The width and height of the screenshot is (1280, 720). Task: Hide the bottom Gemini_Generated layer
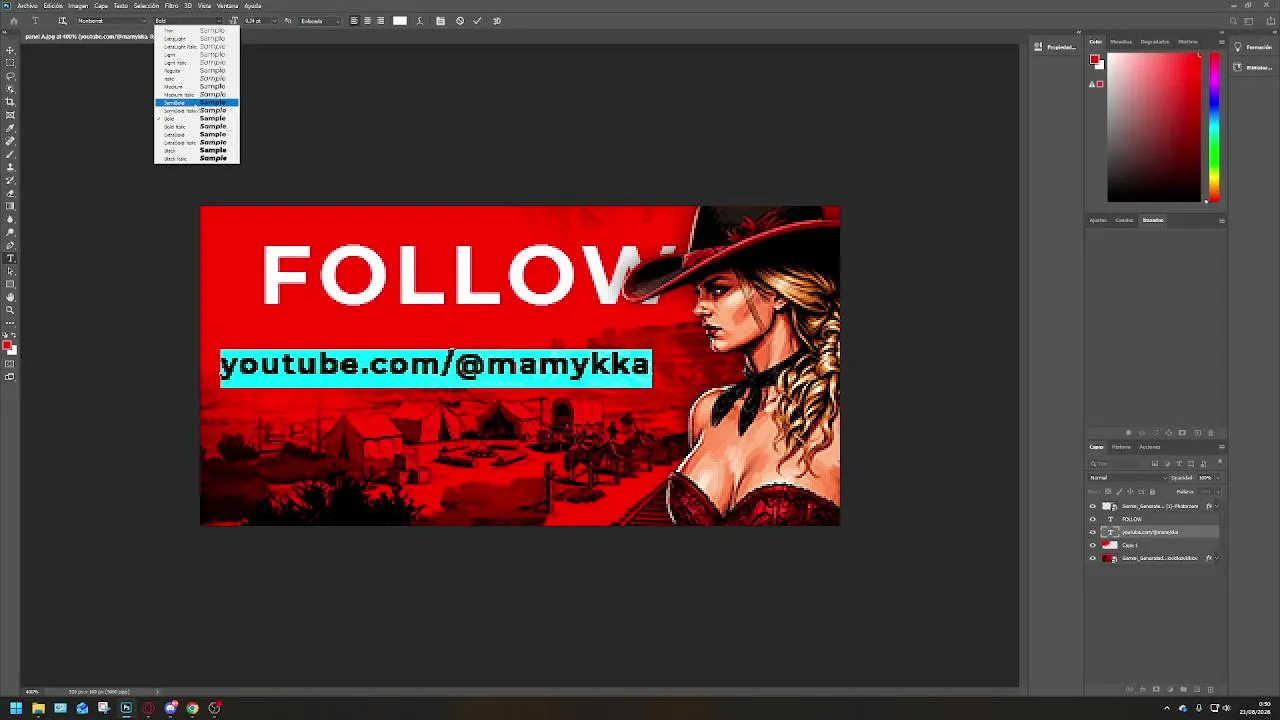(1092, 558)
